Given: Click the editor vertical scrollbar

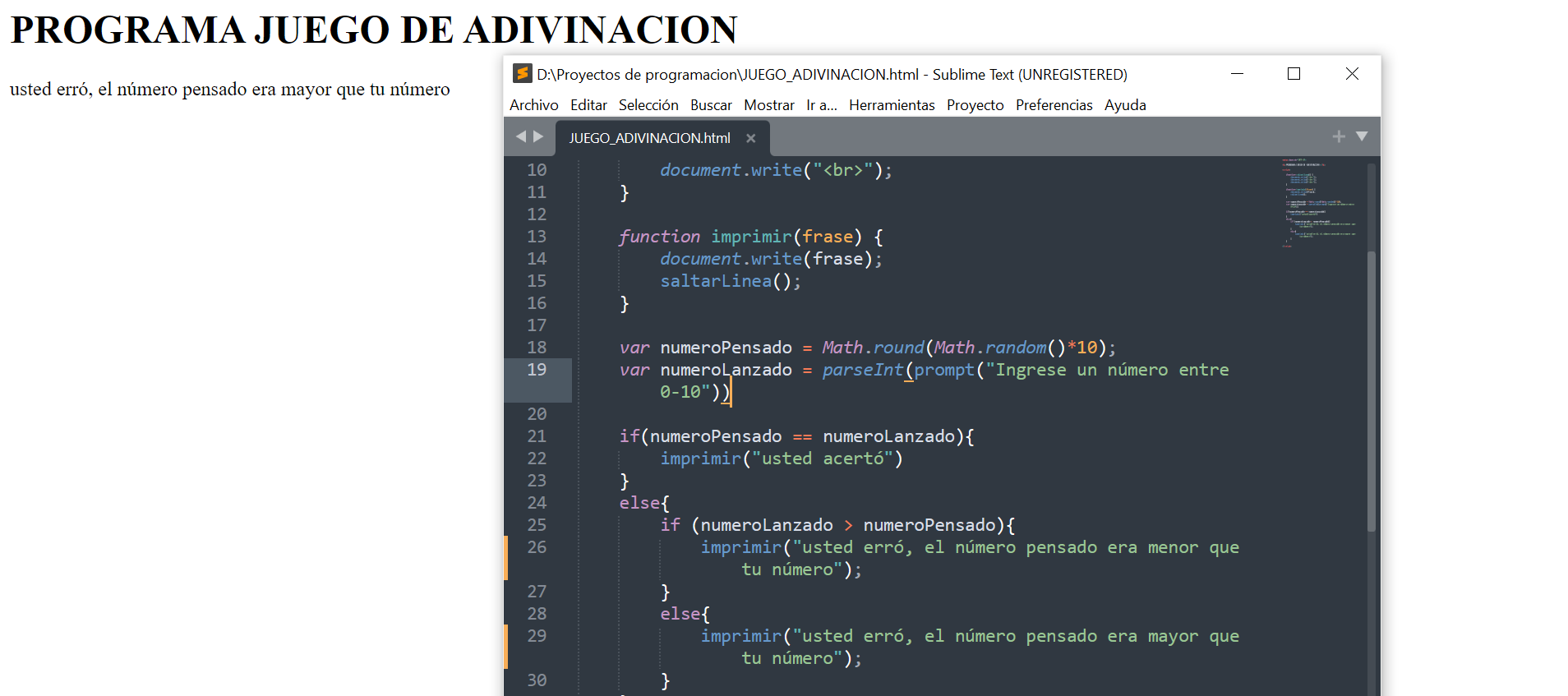Looking at the screenshot, I should point(1371,391).
